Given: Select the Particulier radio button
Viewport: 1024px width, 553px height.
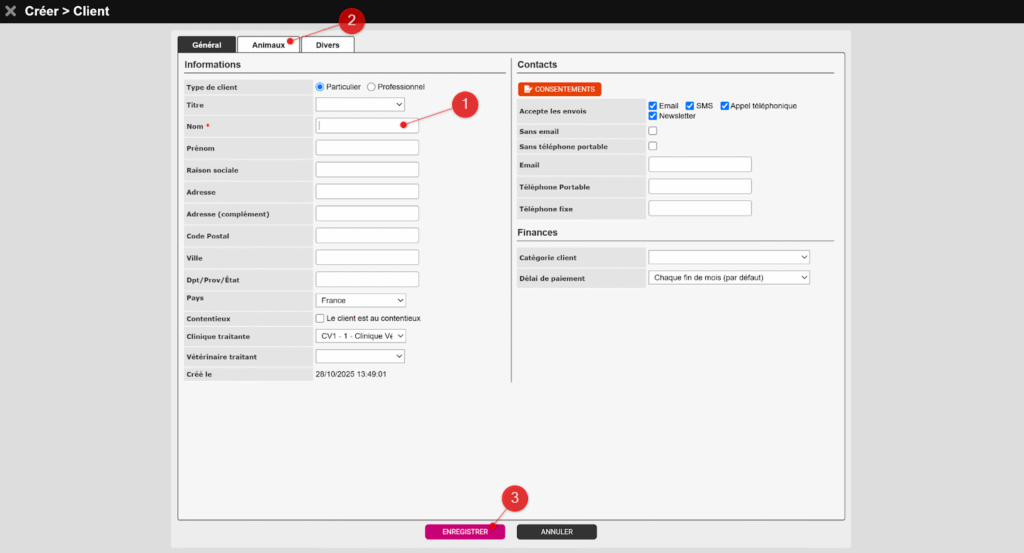Looking at the screenshot, I should pyautogui.click(x=321, y=87).
